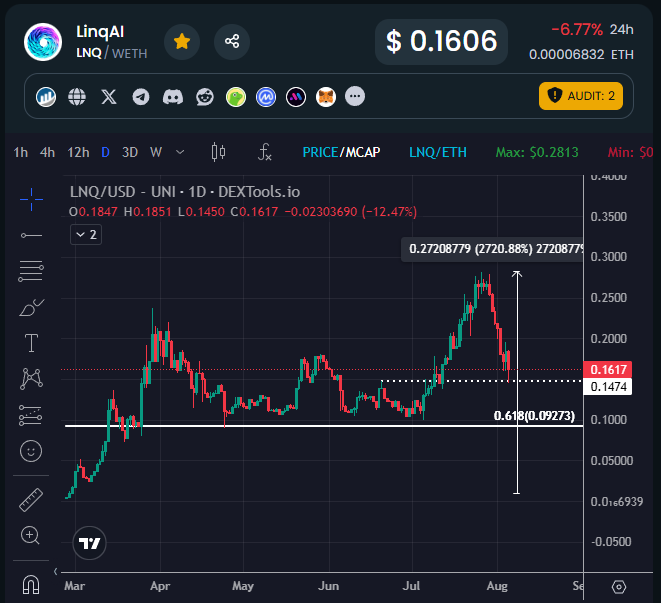This screenshot has height=603, width=661.
Task: Add token to MetaMask fox icon
Action: point(326,97)
